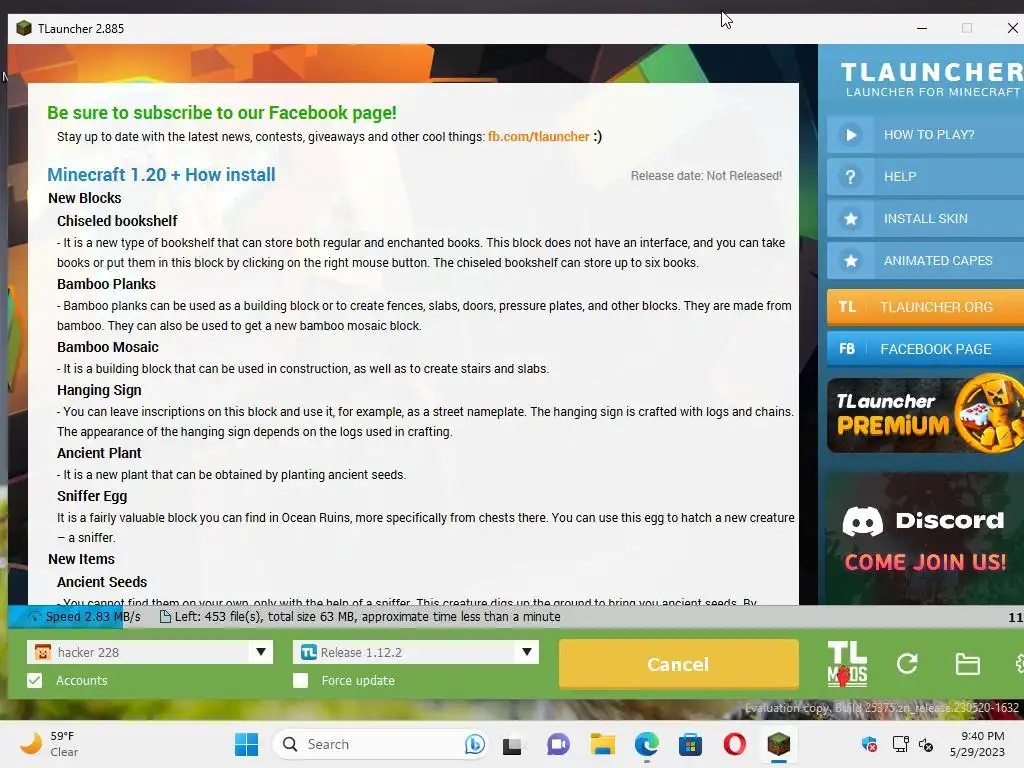Click the FB icon on Facebook Page button
This screenshot has width=1024, height=768.
point(847,349)
